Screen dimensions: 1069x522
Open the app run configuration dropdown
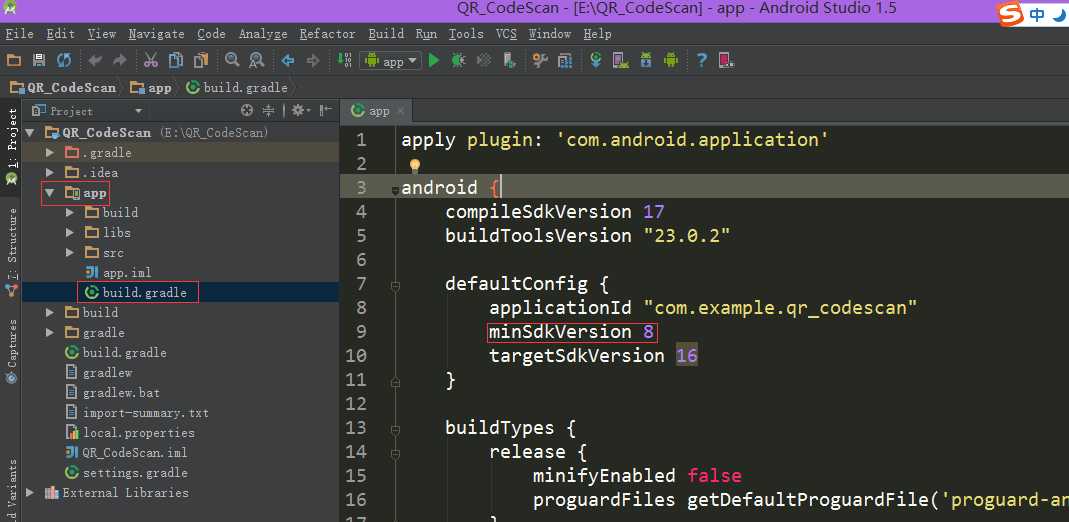[x=391, y=61]
